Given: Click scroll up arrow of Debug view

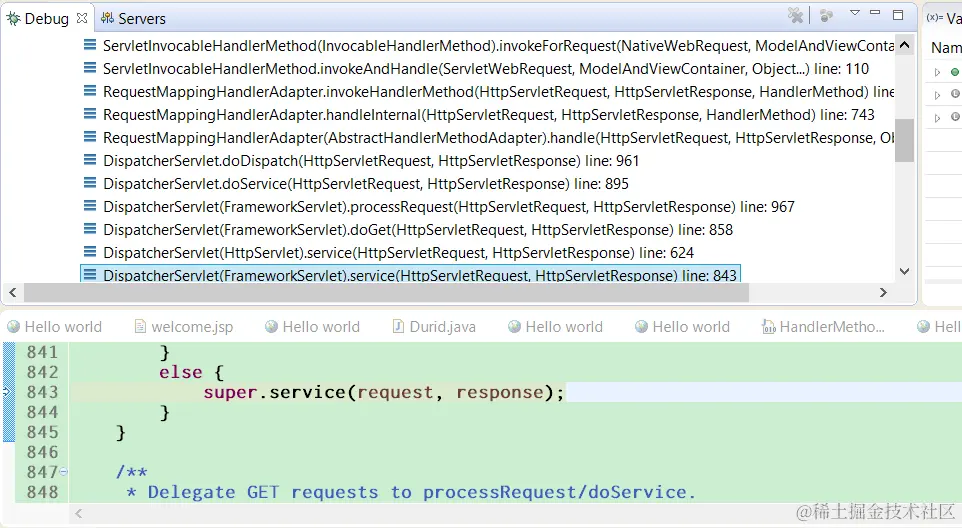Looking at the screenshot, I should (904, 45).
